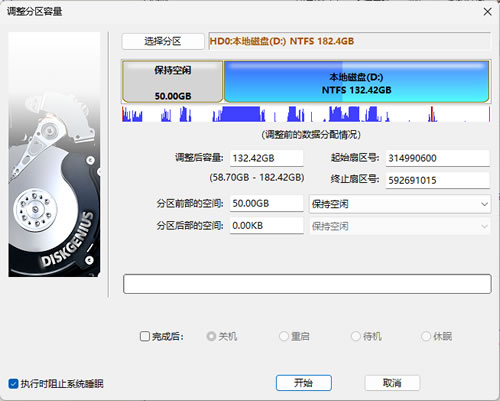Click the DiskGenius hard drive image
500x401 pixels.
[54, 154]
